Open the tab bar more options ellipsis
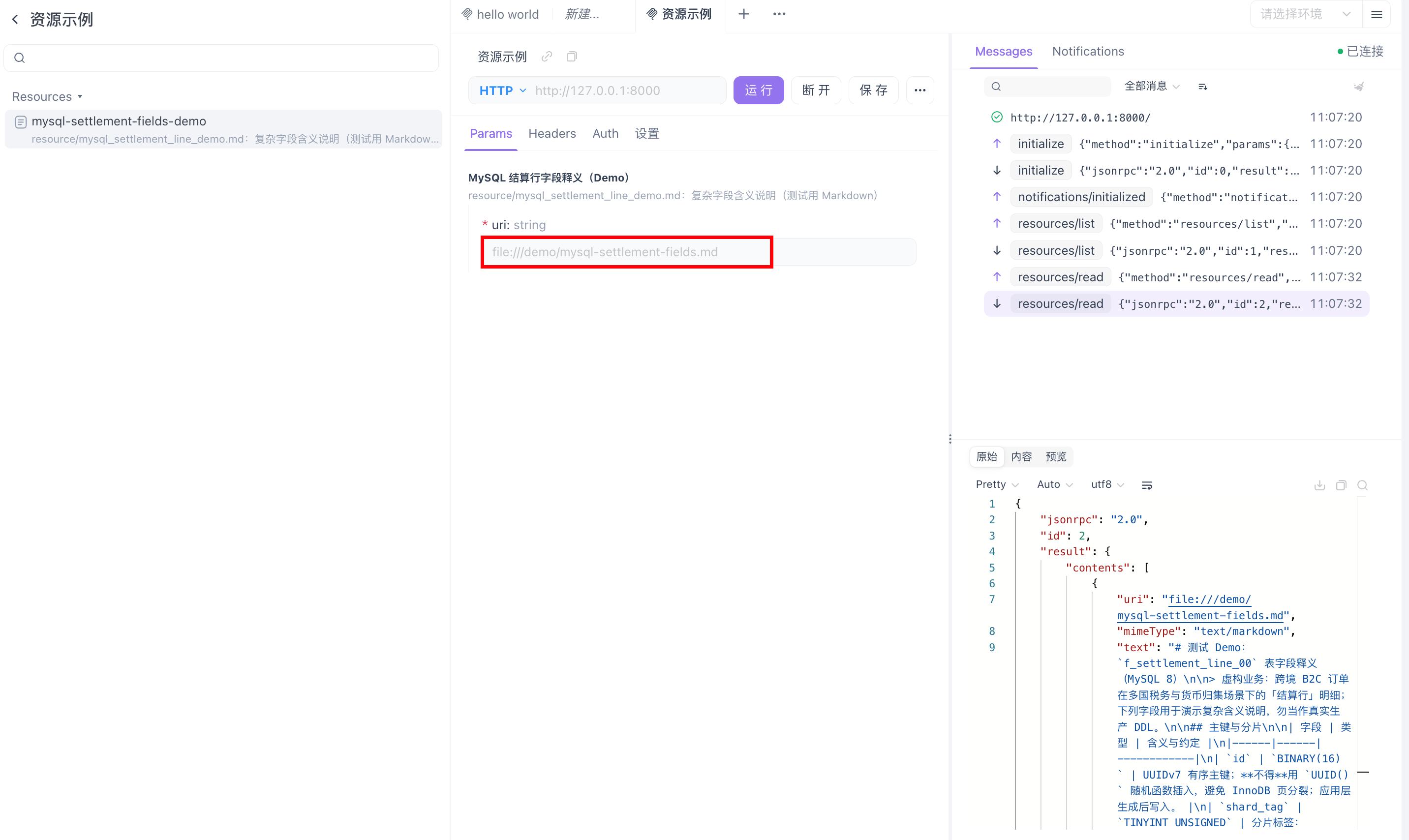Viewport: 1409px width, 840px height. [779, 14]
